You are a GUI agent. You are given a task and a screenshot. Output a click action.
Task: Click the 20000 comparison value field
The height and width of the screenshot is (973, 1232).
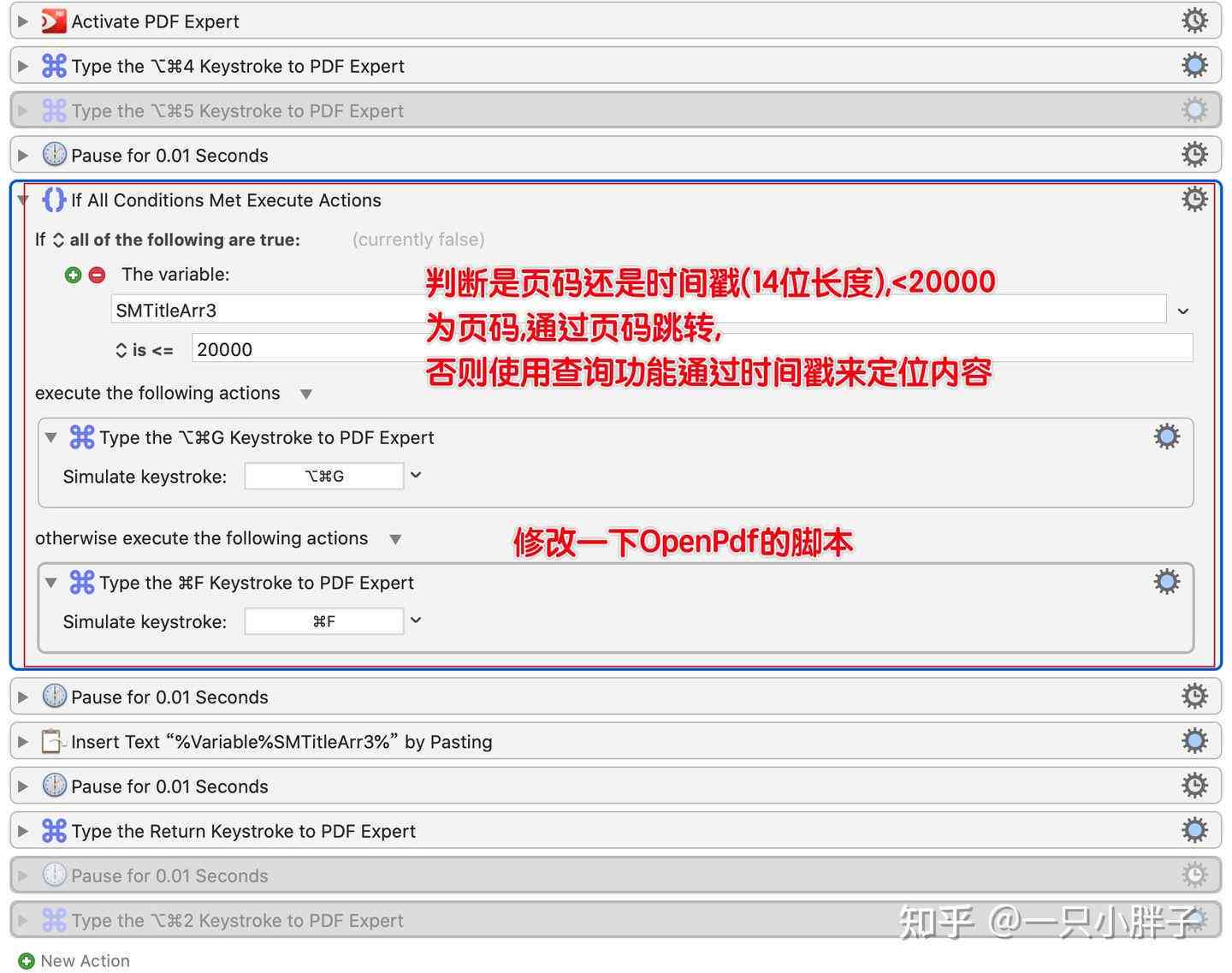(692, 349)
